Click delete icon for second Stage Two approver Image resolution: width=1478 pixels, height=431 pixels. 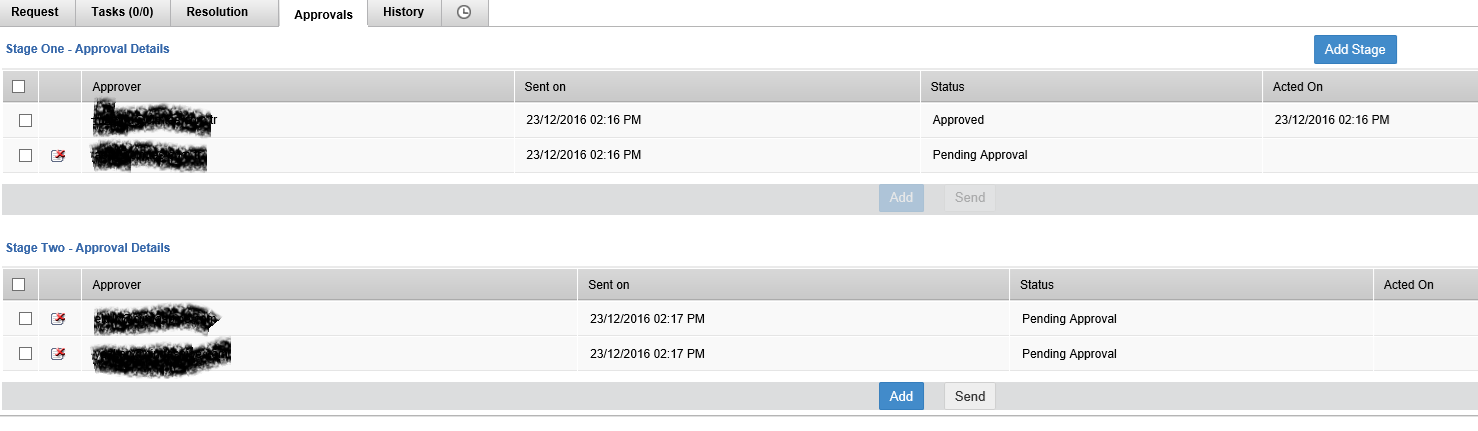58,354
